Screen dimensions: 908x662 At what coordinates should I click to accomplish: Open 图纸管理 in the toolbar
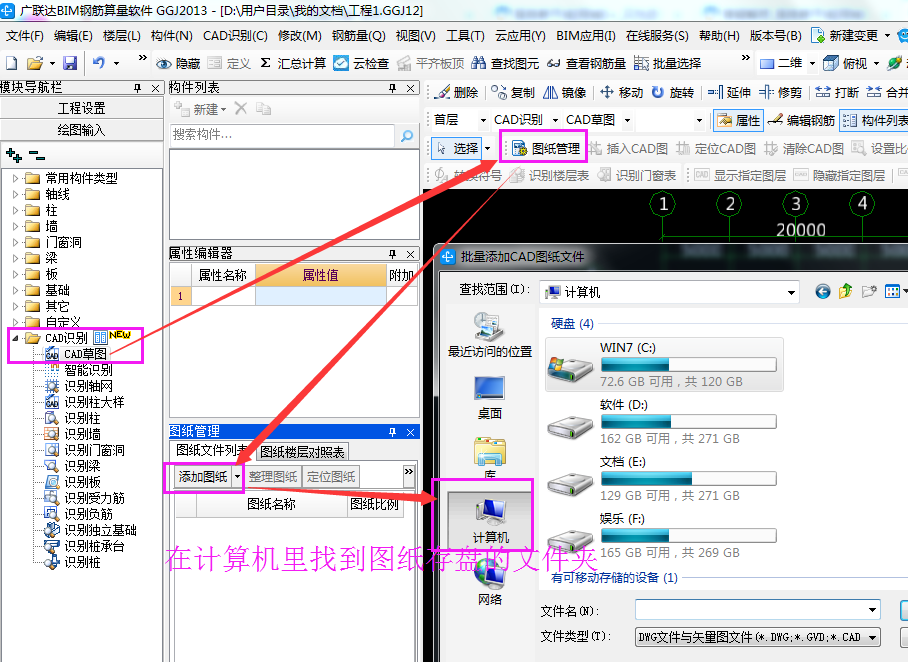pos(546,149)
